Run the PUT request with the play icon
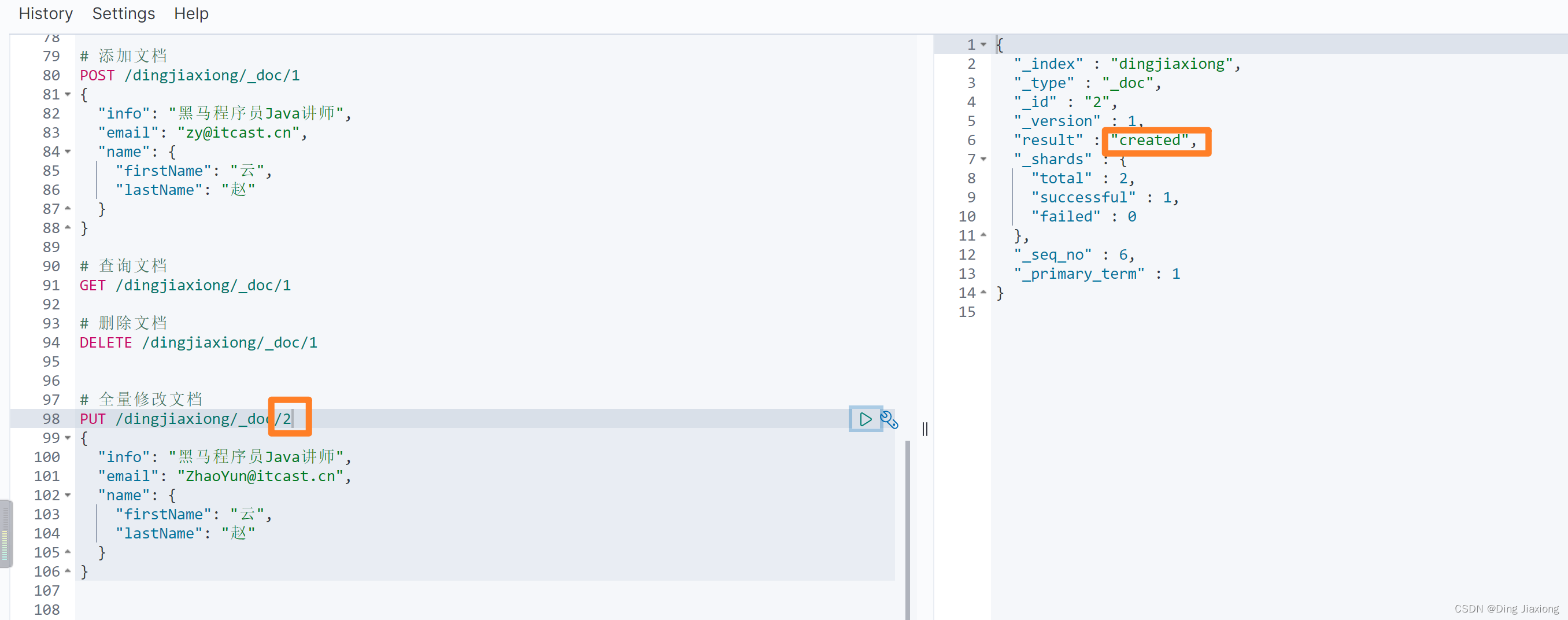1568x620 pixels. click(x=865, y=419)
